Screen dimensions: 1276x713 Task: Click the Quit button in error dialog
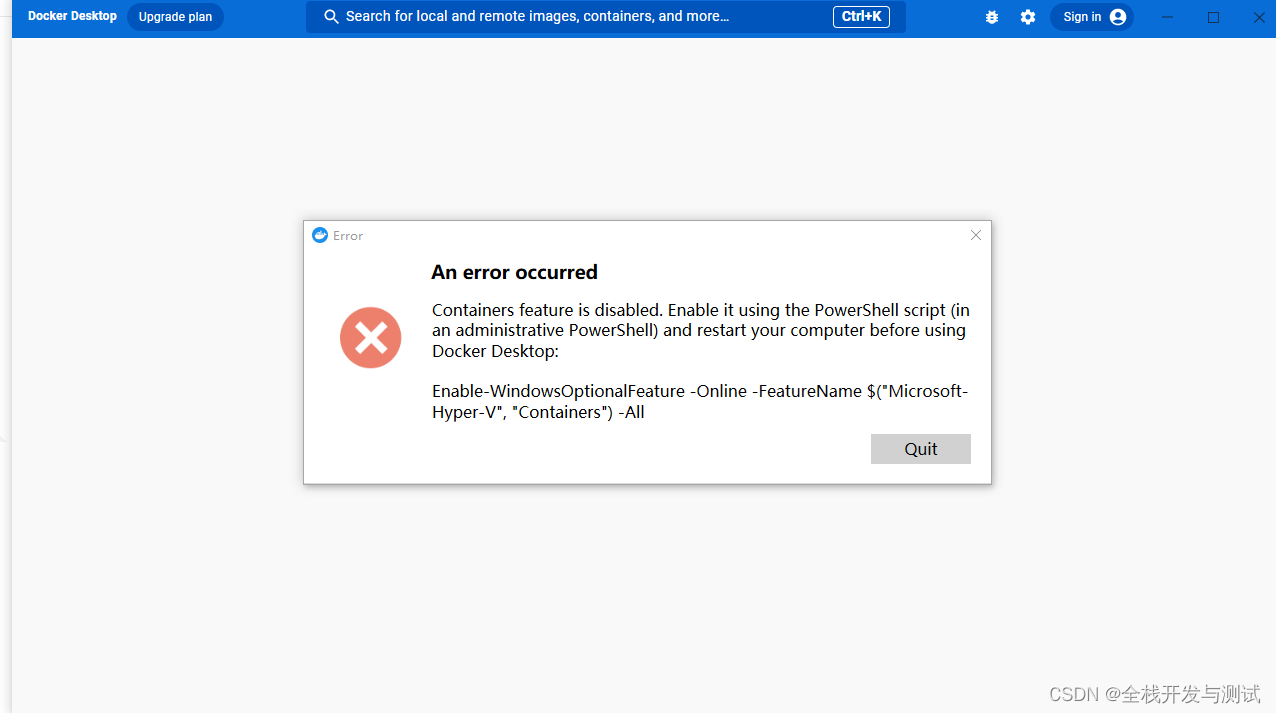point(920,449)
